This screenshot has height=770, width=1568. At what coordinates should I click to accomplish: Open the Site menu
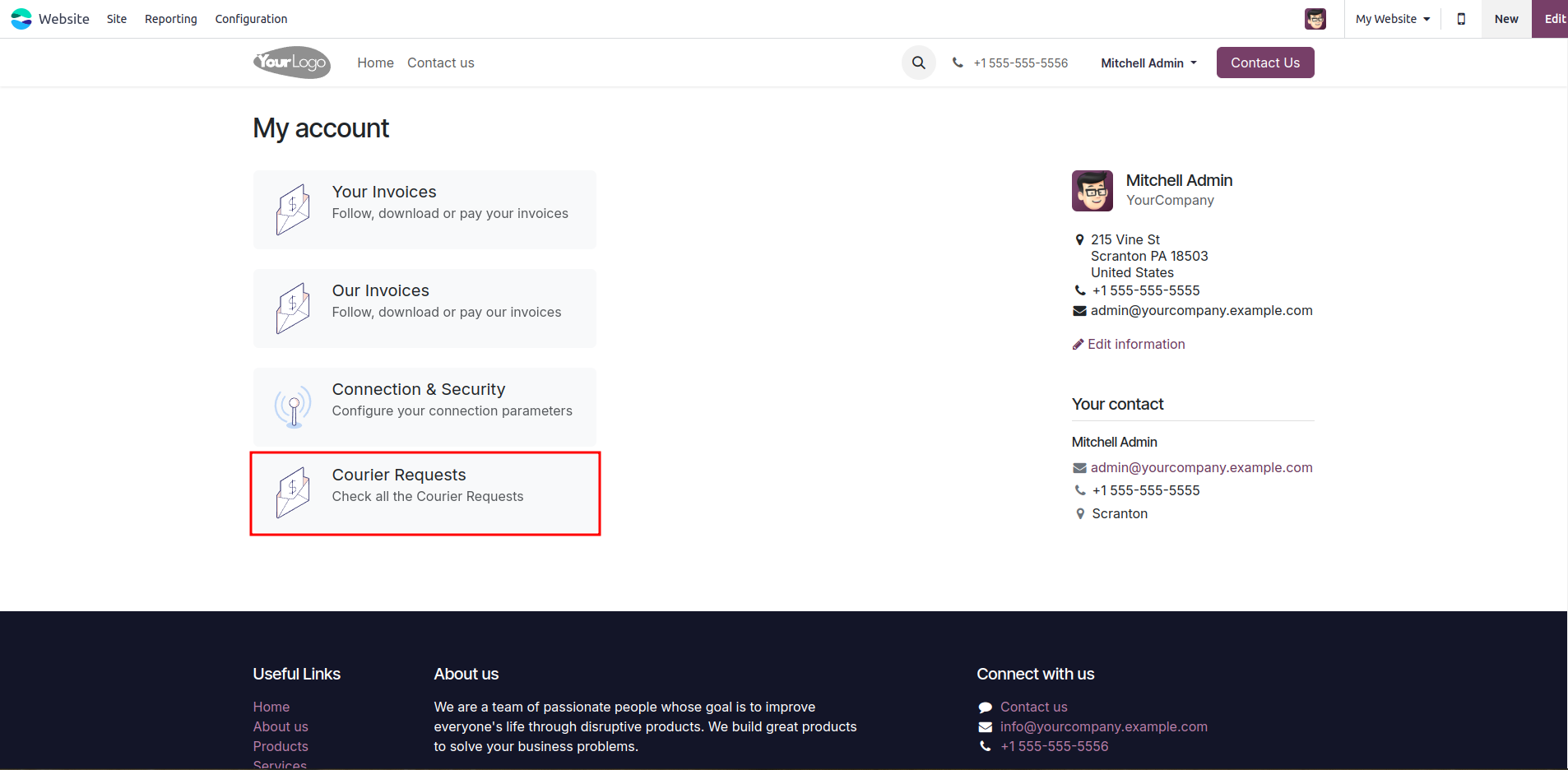pos(117,19)
